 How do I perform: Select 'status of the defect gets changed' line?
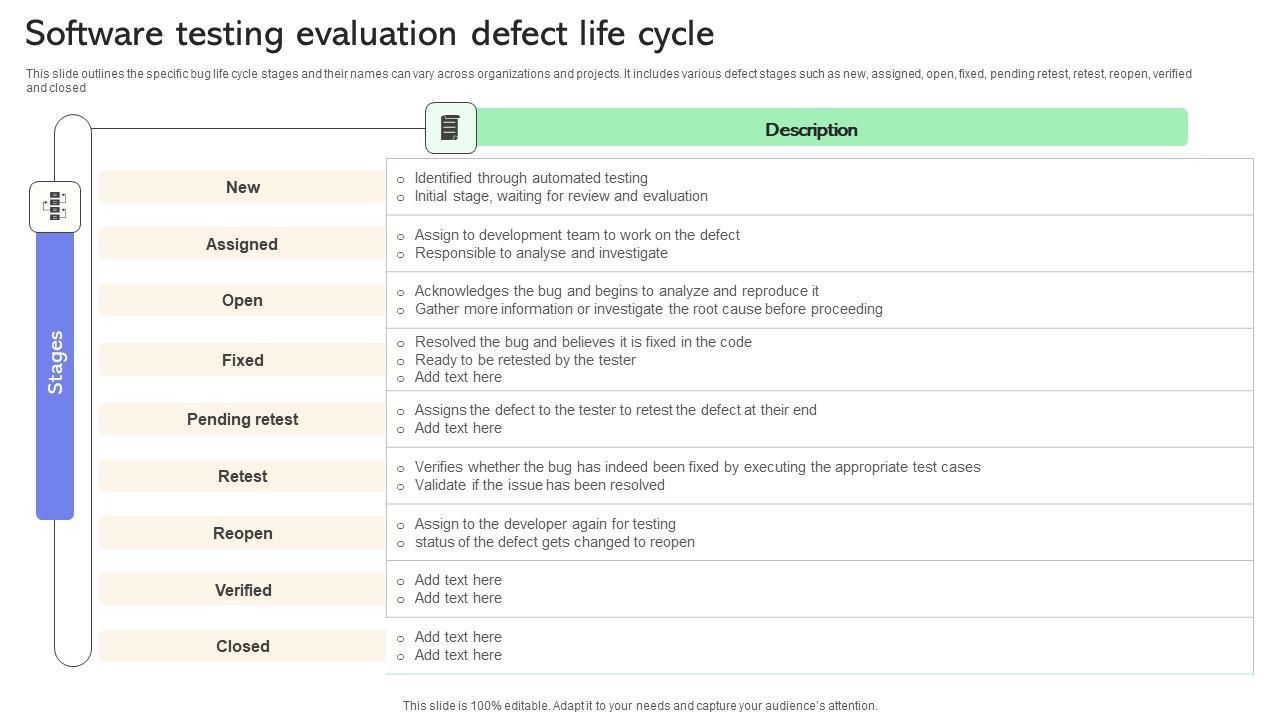pyautogui.click(x=554, y=542)
